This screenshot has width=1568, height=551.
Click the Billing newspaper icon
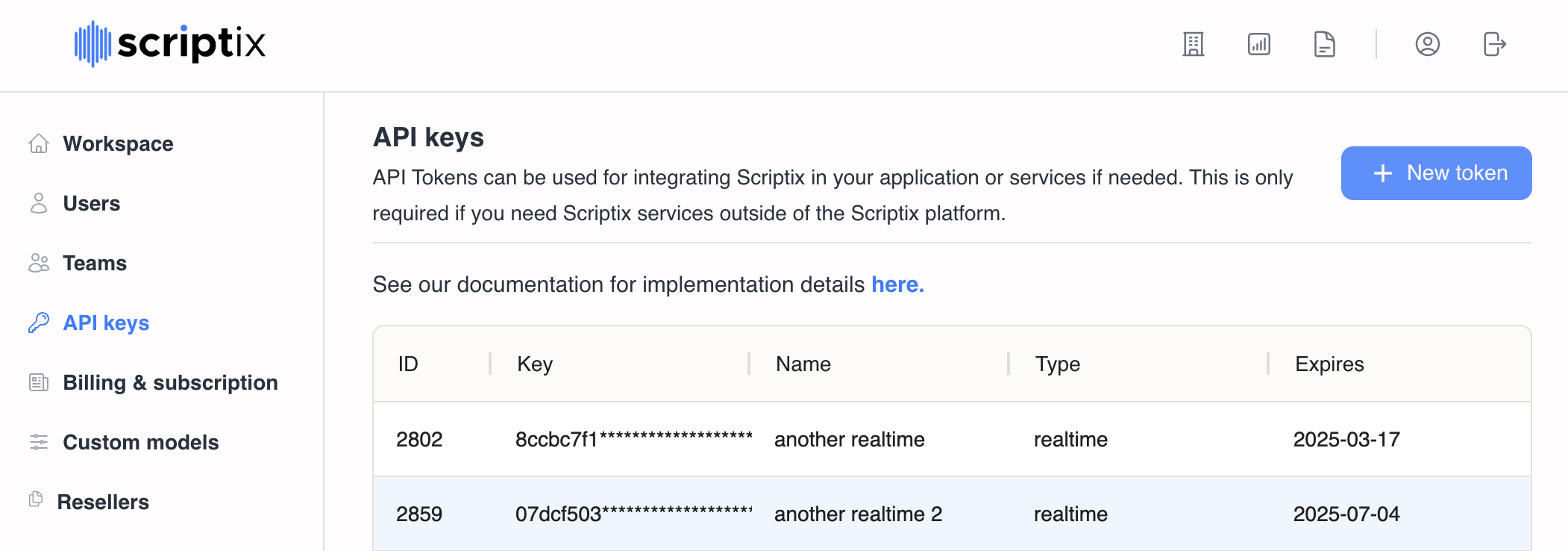click(x=39, y=382)
